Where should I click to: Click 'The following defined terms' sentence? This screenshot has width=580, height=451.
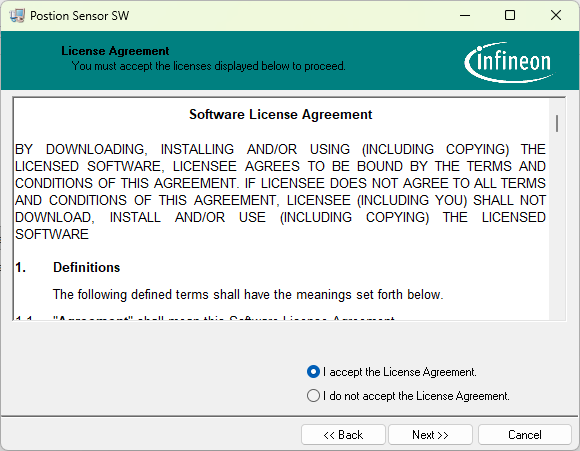point(248,295)
